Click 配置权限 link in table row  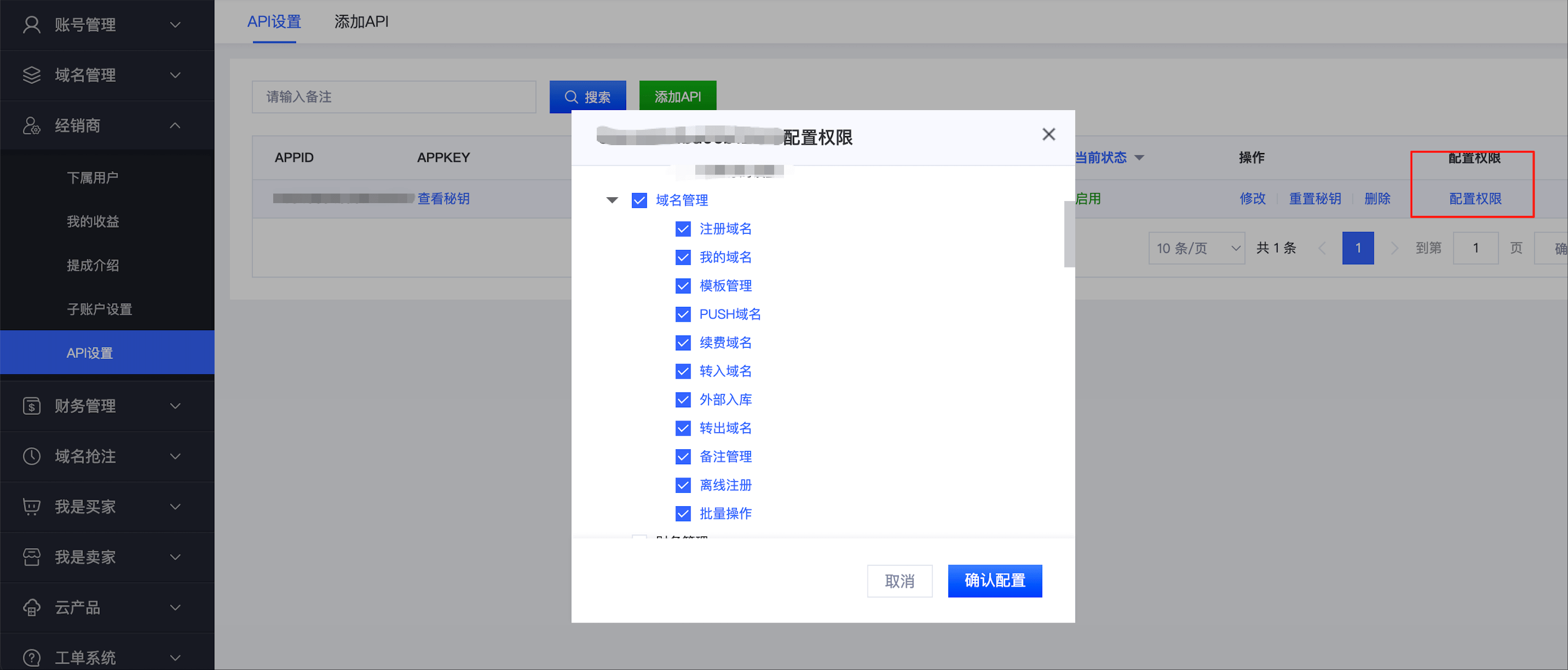(x=1475, y=198)
